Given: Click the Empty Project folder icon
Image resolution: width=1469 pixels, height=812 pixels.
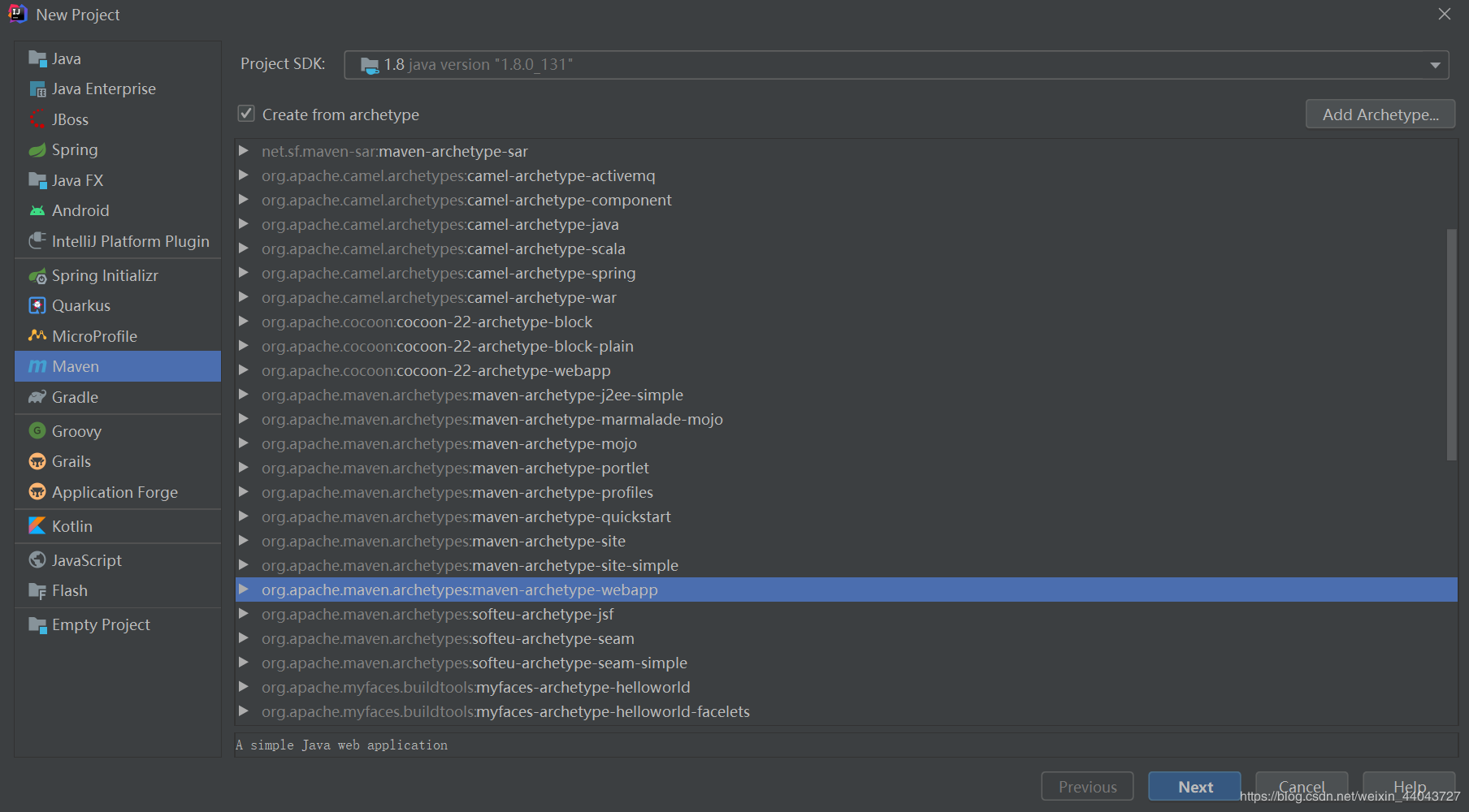Looking at the screenshot, I should point(37,625).
